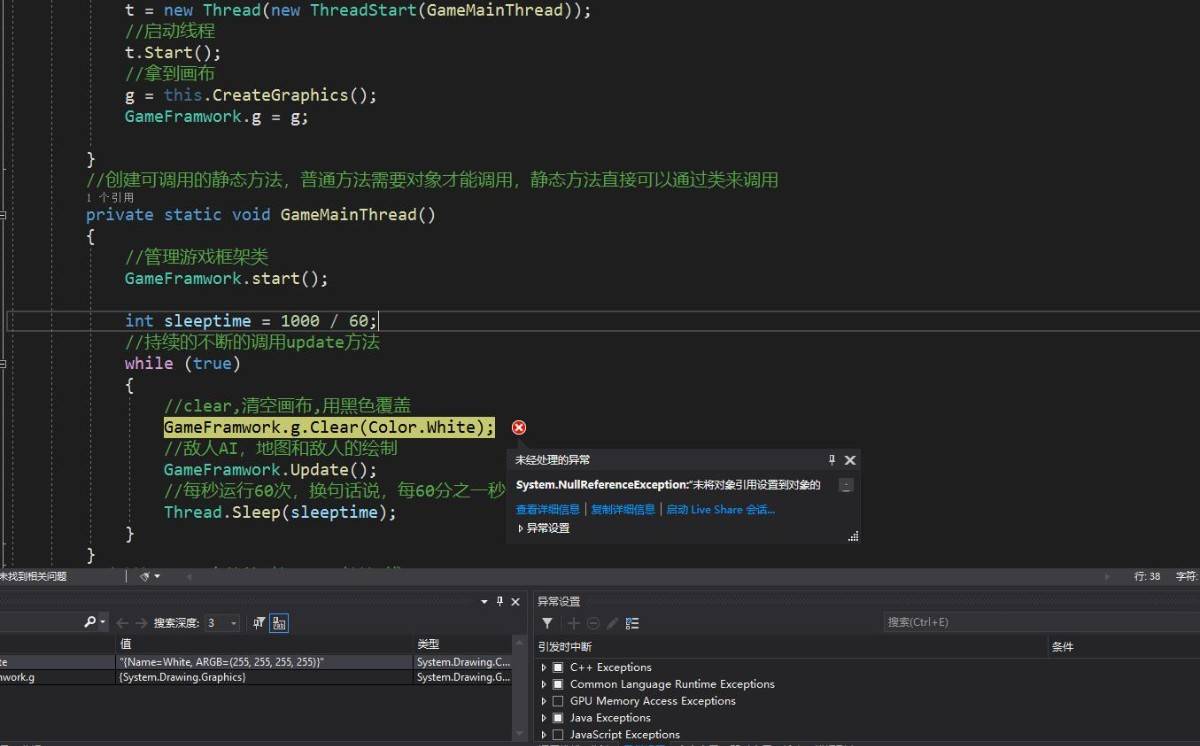Expand Common Language Runtime Exceptions node
The image size is (1200, 746).
pos(544,684)
